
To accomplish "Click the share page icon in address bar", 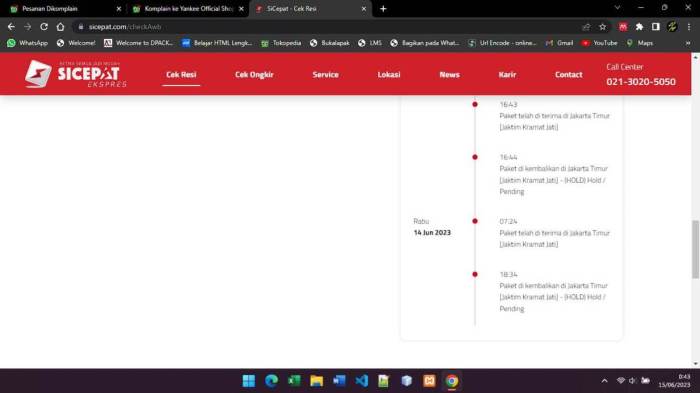I will point(586,27).
